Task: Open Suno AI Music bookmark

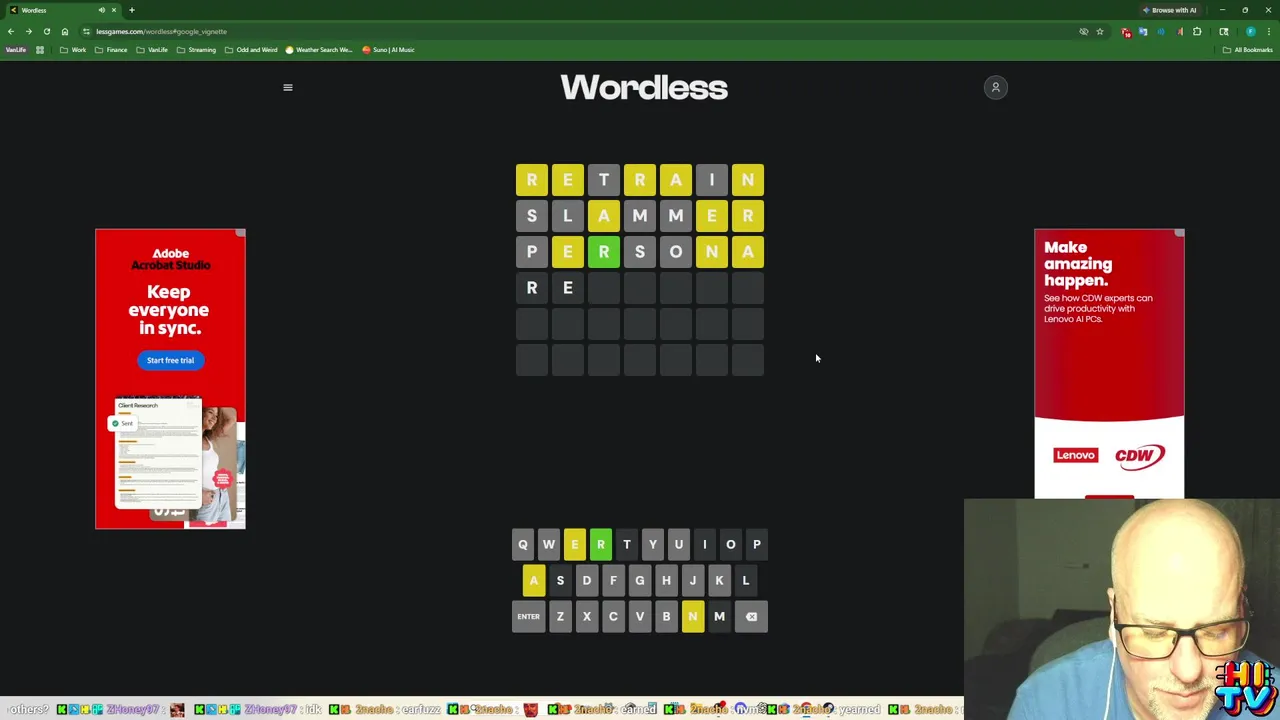Action: (388, 50)
